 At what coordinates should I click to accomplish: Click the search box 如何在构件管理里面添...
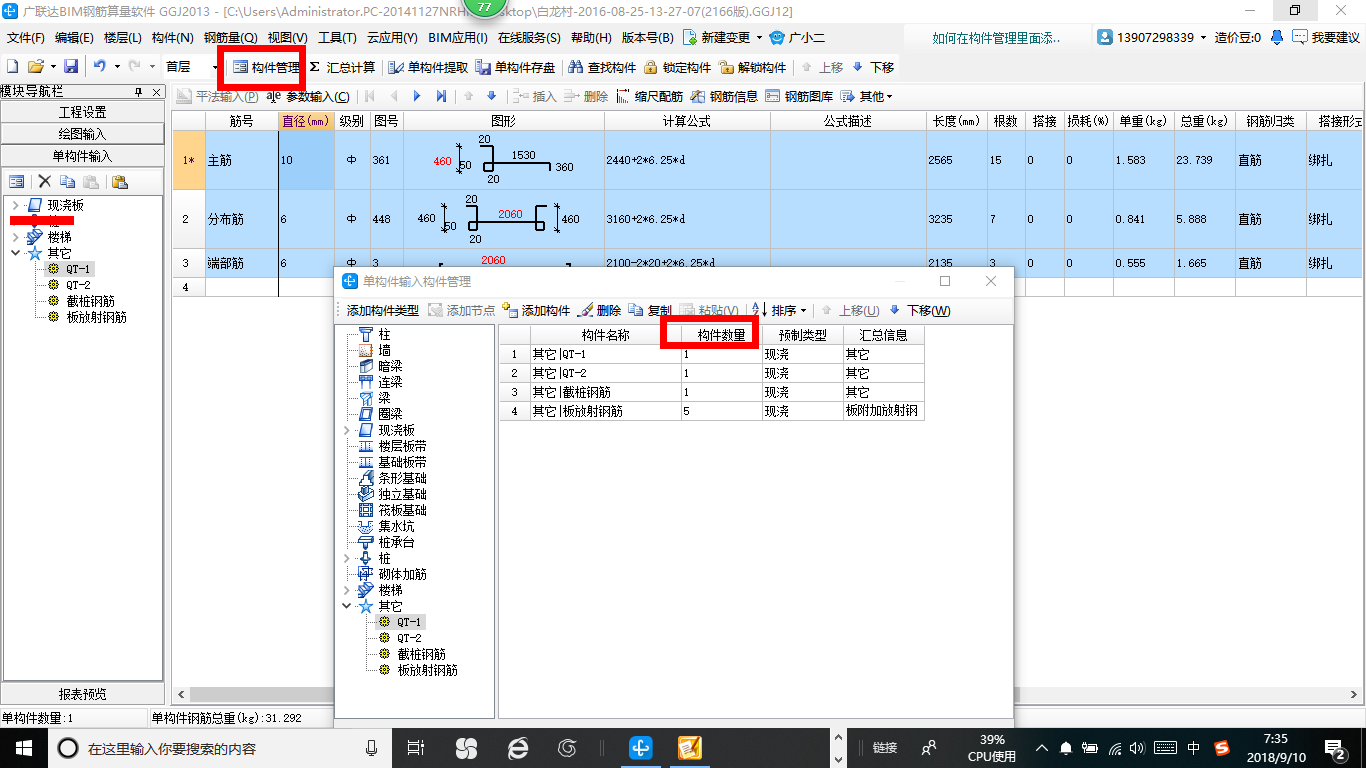[x=997, y=38]
